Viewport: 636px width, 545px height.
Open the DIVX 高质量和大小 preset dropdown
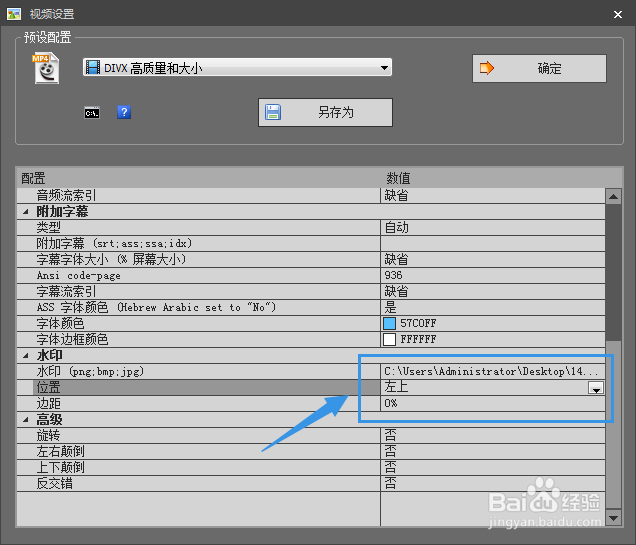coord(237,67)
